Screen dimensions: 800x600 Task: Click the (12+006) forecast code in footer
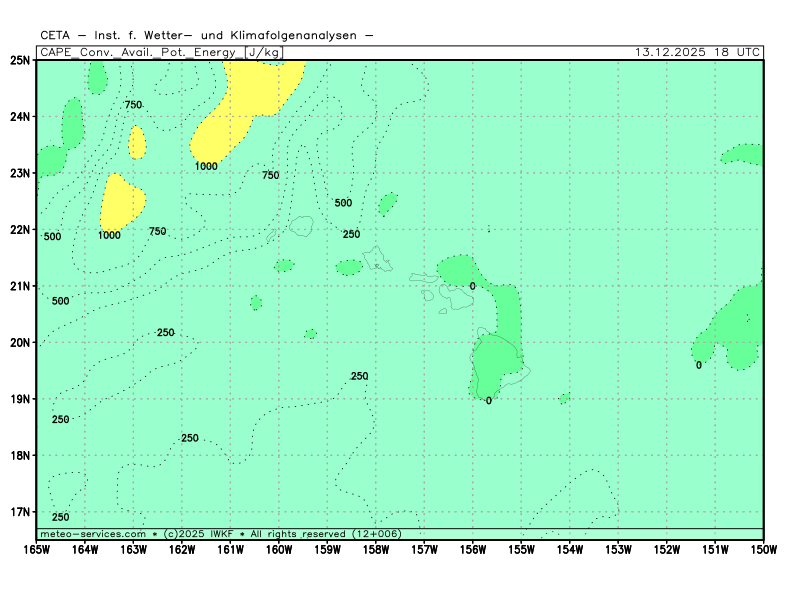pyautogui.click(x=376, y=534)
